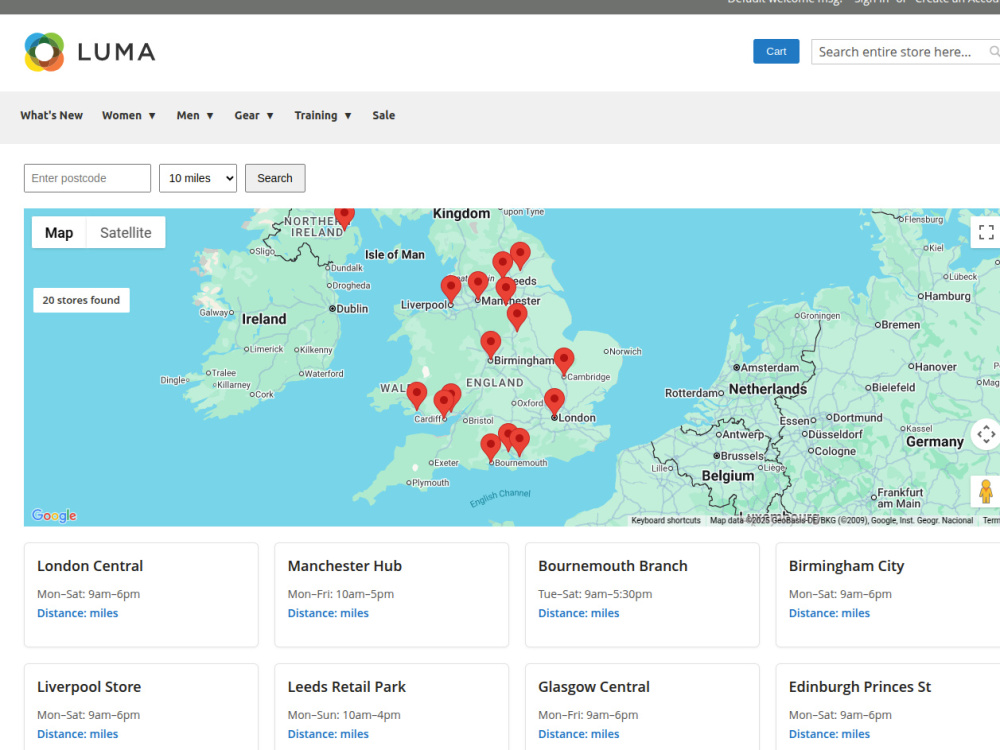The image size is (1000, 750).
Task: Click the Luma logo icon
Action: pyautogui.click(x=44, y=52)
